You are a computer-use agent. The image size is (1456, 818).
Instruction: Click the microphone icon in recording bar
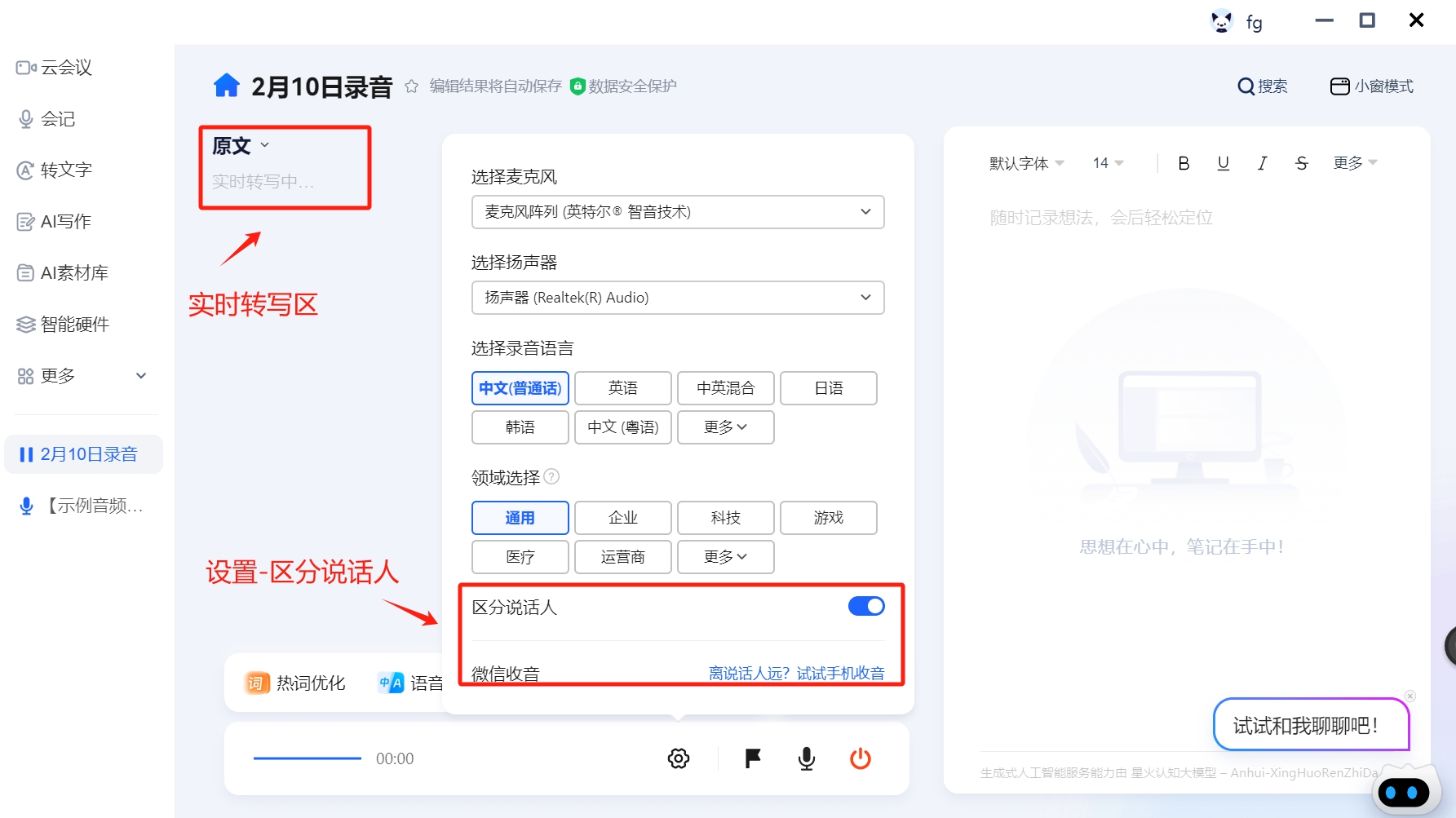pos(807,758)
